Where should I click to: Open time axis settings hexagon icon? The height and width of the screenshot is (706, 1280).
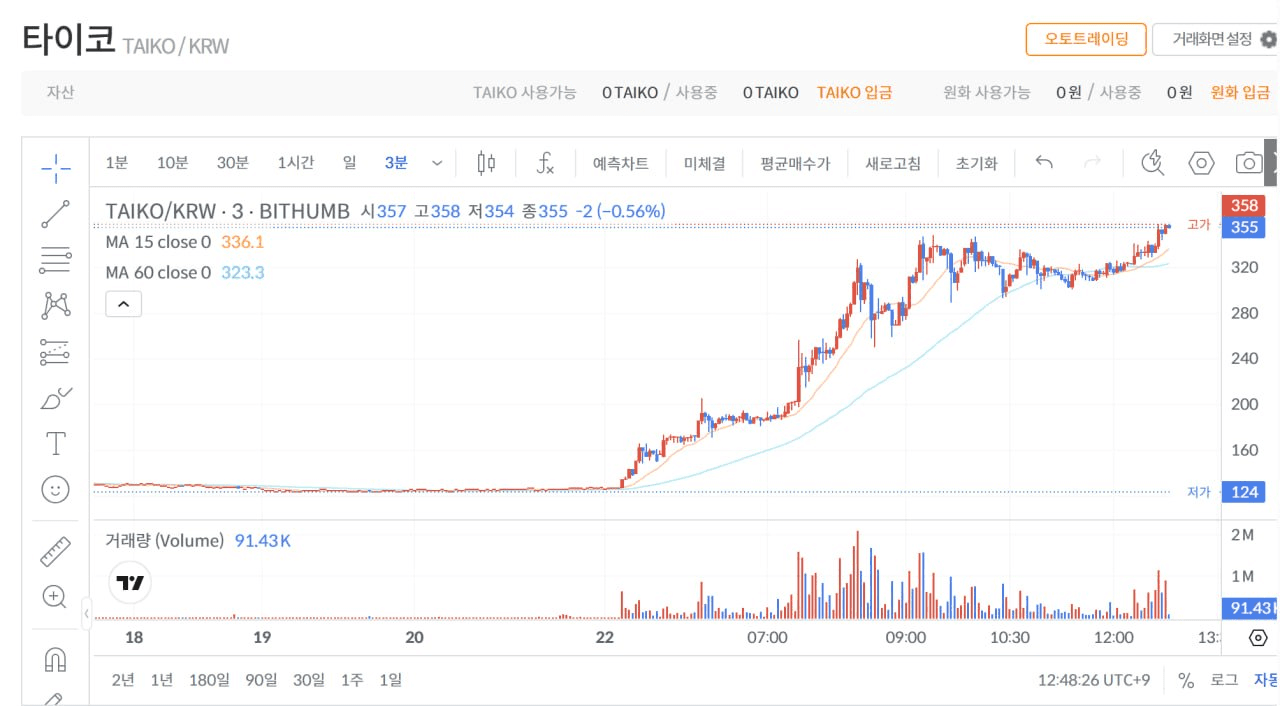1259,638
